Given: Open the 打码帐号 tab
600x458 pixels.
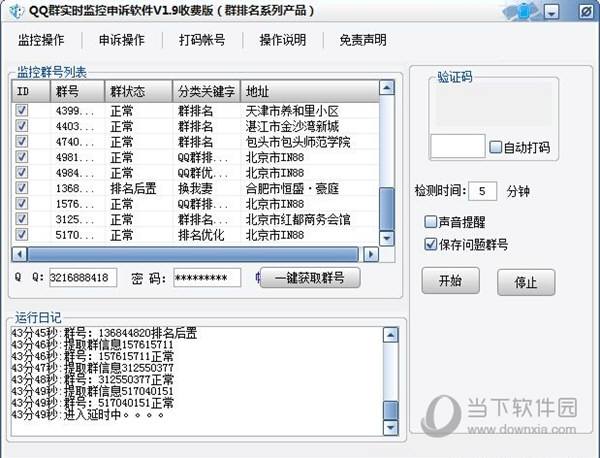Looking at the screenshot, I should [x=202, y=40].
